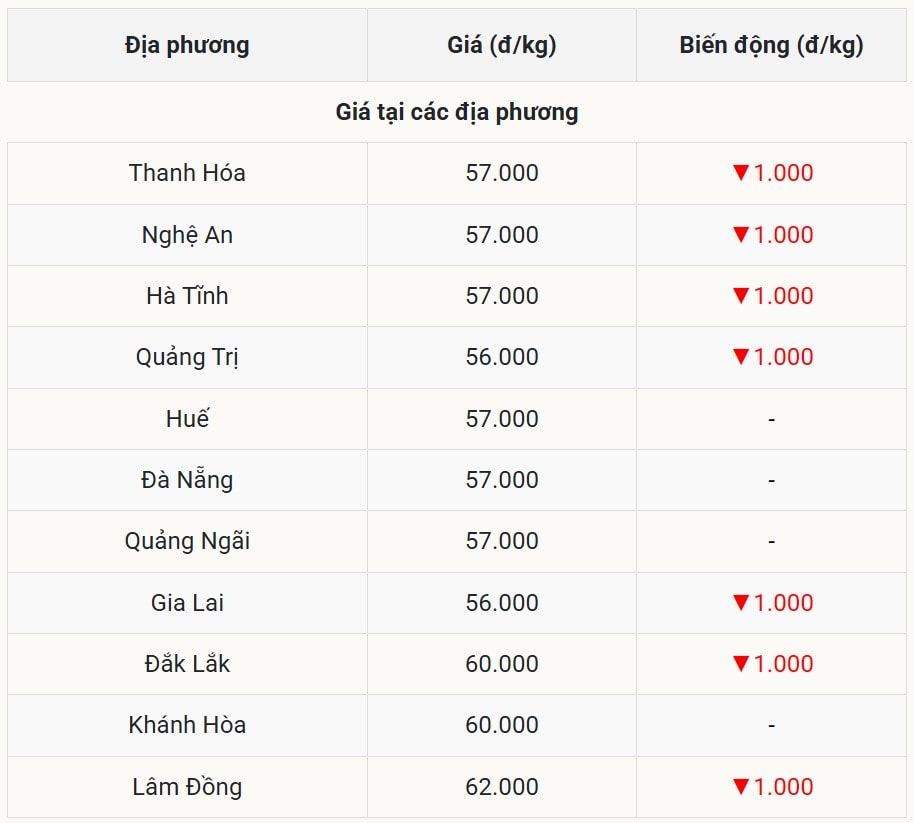
Task: Click the red down arrow in Lâm Đồng row
Action: (x=741, y=787)
